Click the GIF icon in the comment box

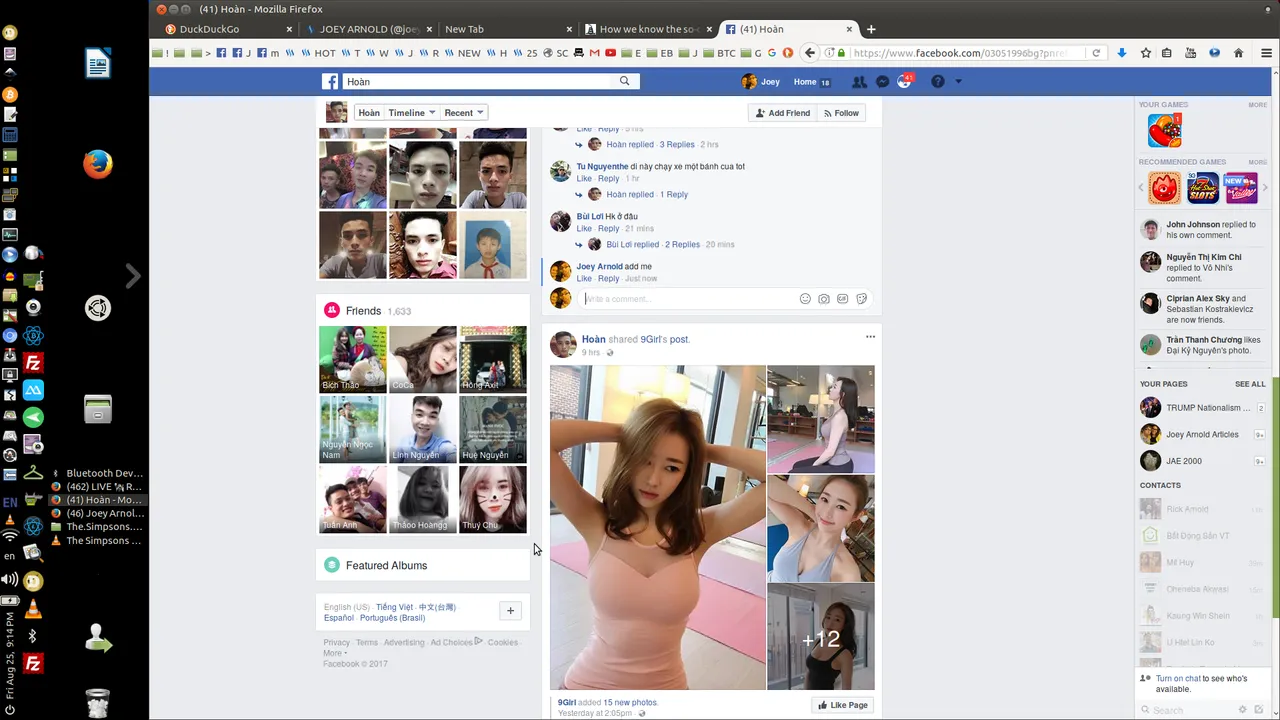[x=842, y=298]
